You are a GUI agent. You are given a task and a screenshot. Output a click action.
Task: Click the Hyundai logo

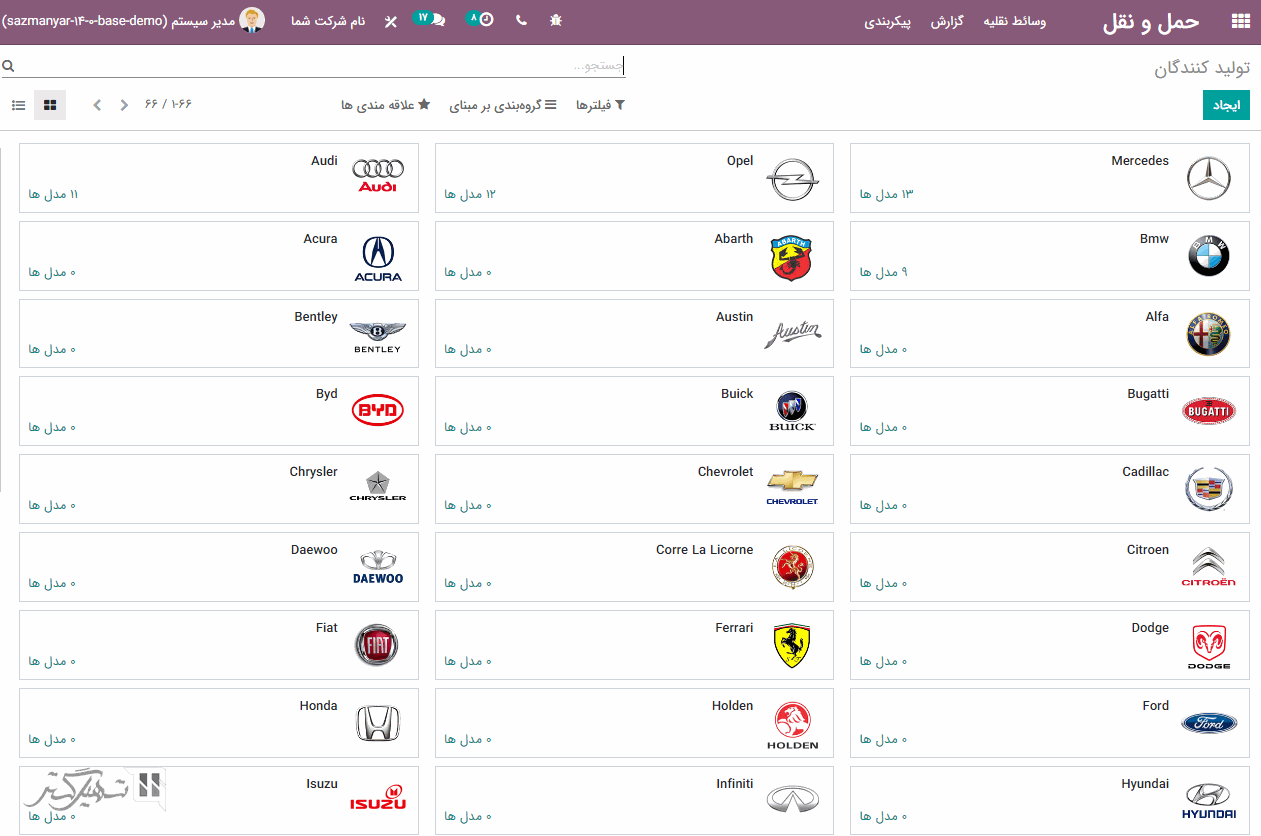[1208, 802]
